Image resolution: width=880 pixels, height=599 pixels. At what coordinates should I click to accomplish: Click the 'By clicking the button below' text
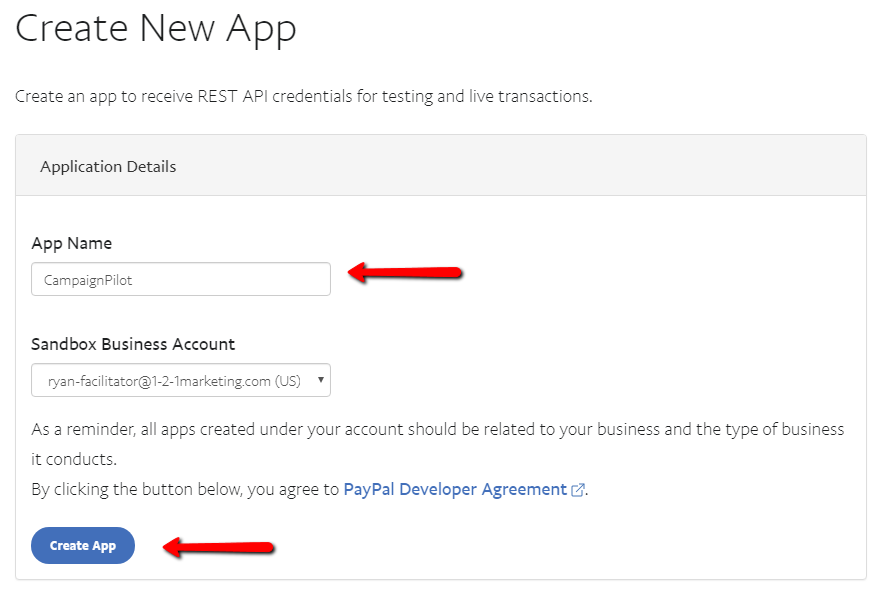pos(185,490)
